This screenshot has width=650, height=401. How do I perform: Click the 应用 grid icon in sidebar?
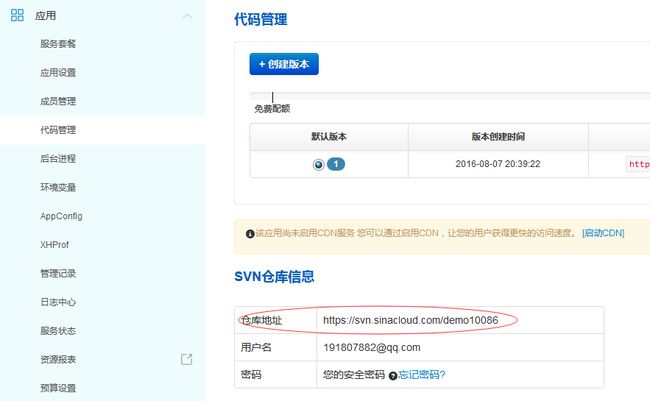pyautogui.click(x=17, y=15)
